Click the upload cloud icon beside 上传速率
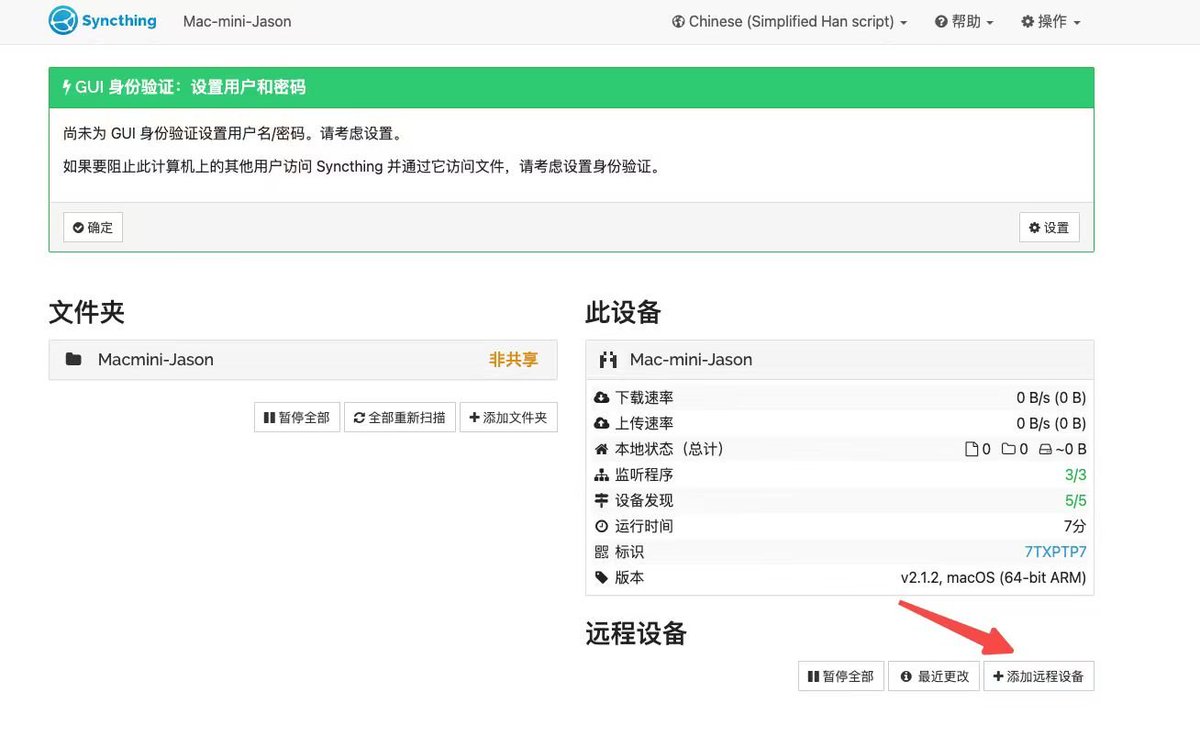 point(601,423)
